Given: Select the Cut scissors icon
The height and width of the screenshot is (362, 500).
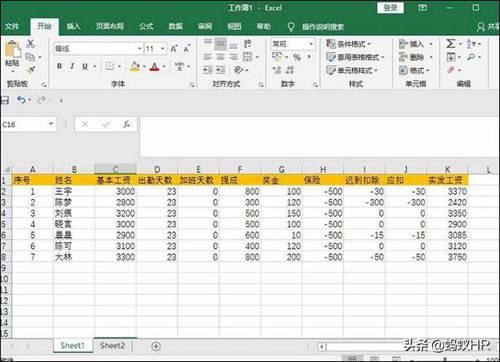Looking at the screenshot, I should click(30, 44).
